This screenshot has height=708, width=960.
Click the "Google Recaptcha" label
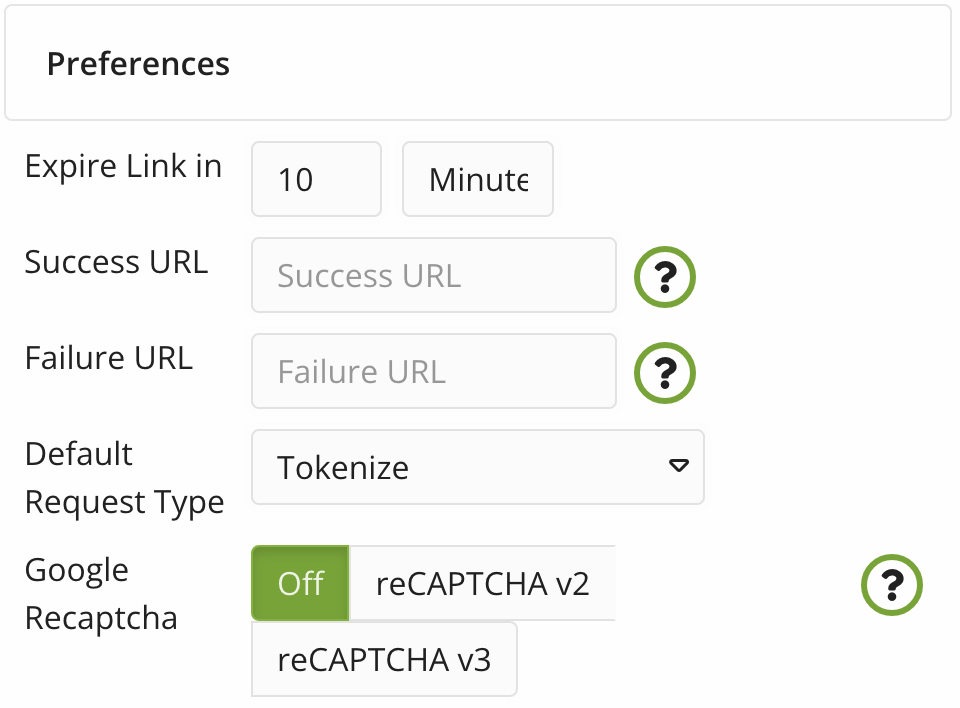tap(100, 594)
